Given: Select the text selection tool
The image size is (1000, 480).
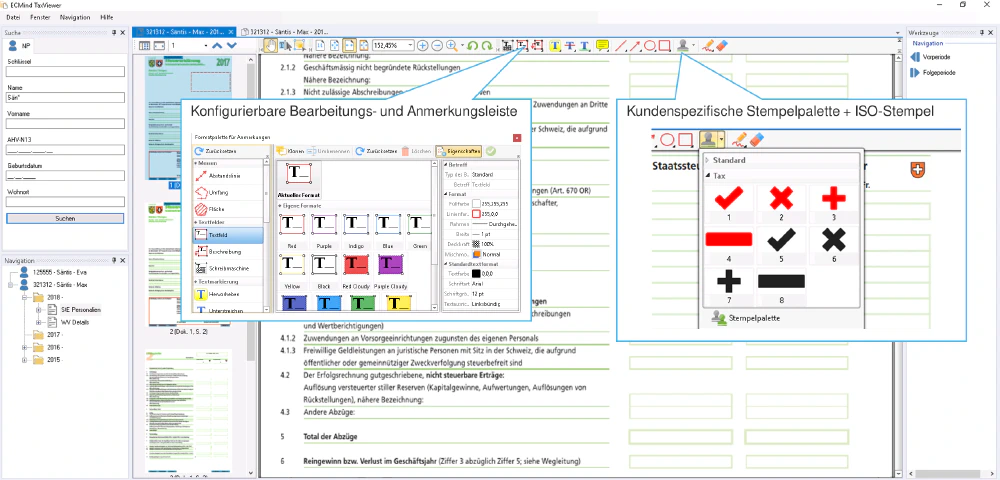Looking at the screenshot, I should 285,45.
